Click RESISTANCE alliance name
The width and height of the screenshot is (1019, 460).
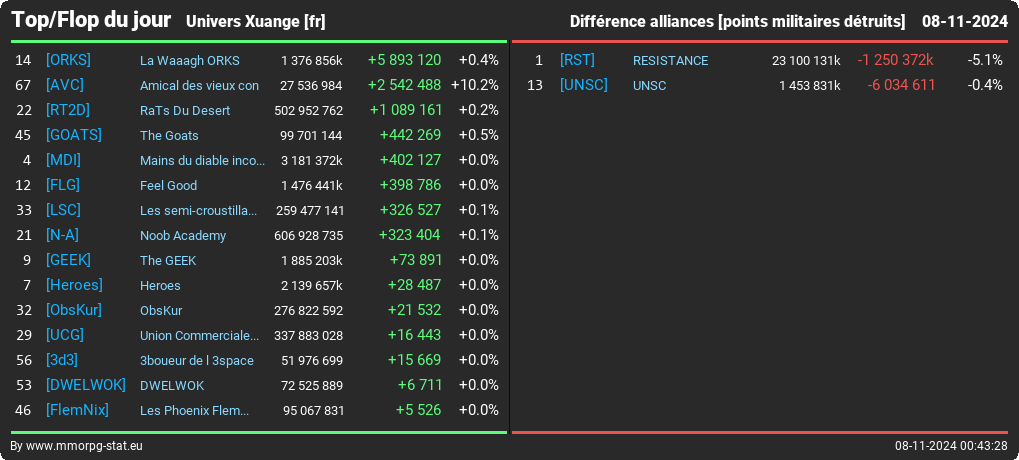point(670,60)
